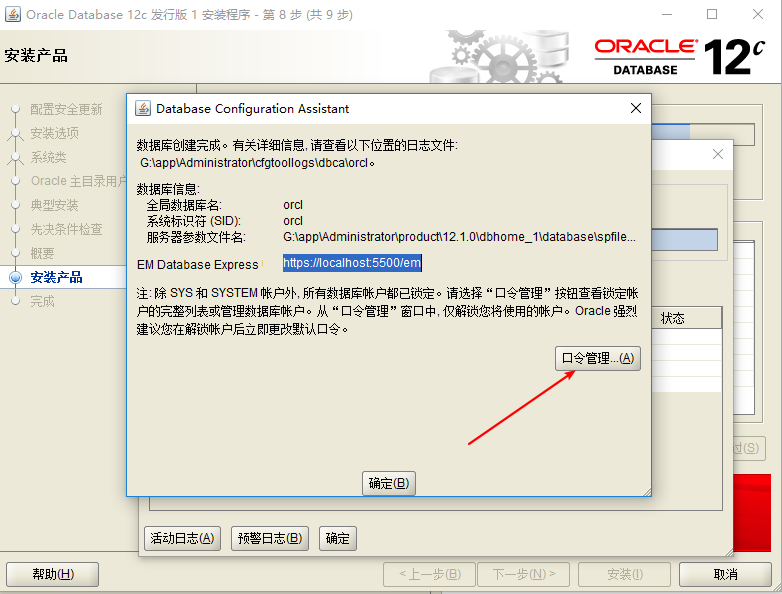
Task: Select the 系统类 step in sidebar
Action: (x=48, y=157)
